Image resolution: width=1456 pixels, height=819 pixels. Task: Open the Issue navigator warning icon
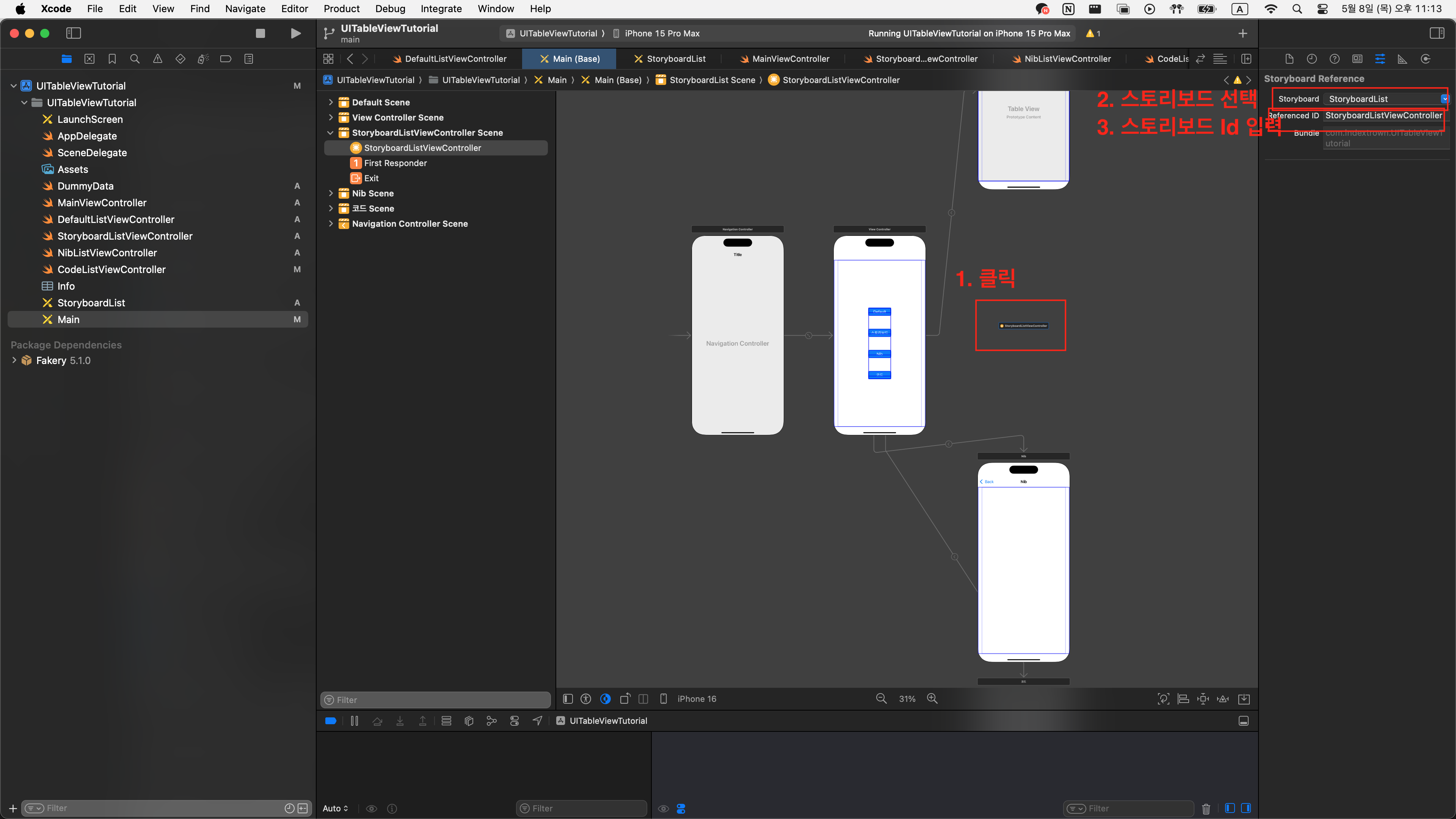(158, 59)
